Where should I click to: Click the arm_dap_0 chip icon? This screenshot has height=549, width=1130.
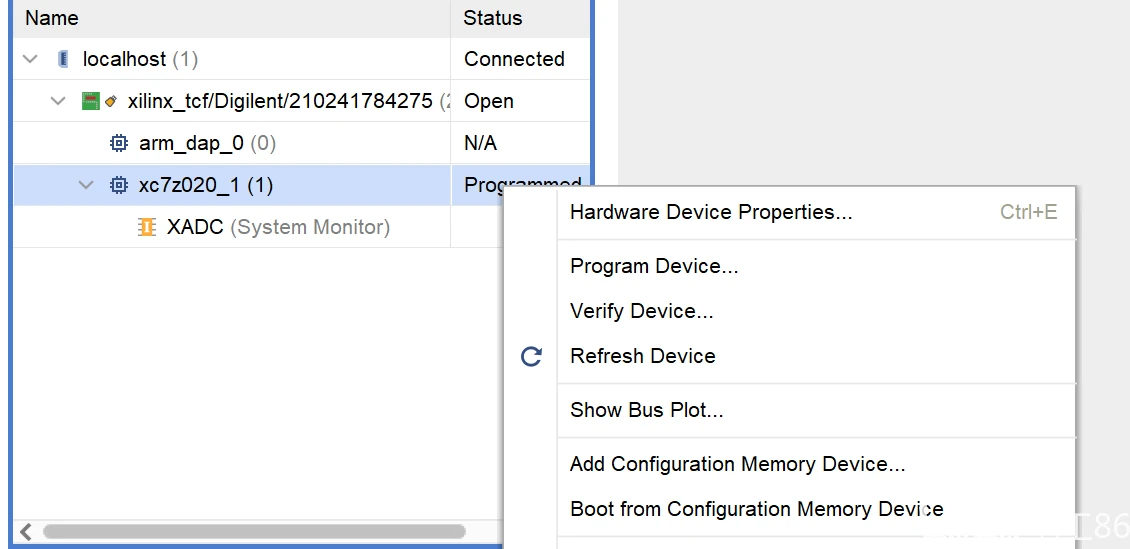(x=119, y=143)
